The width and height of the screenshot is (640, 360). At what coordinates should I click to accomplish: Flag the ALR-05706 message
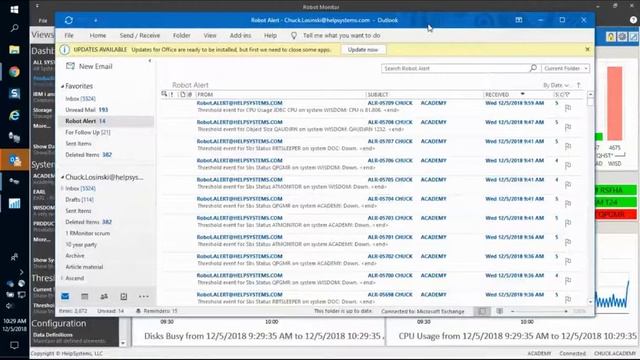[568, 166]
